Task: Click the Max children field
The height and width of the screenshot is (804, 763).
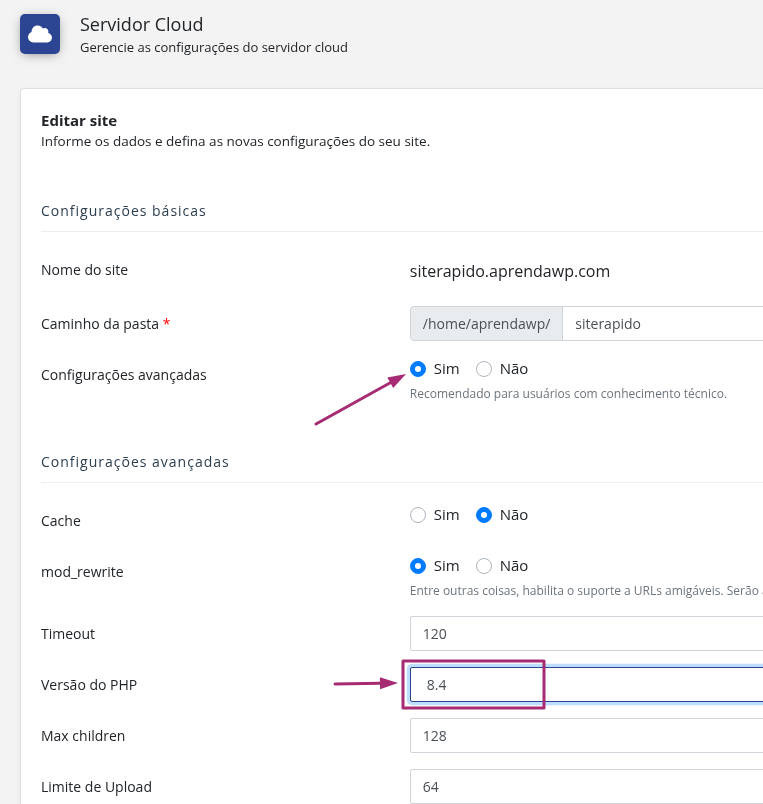Action: click(587, 736)
